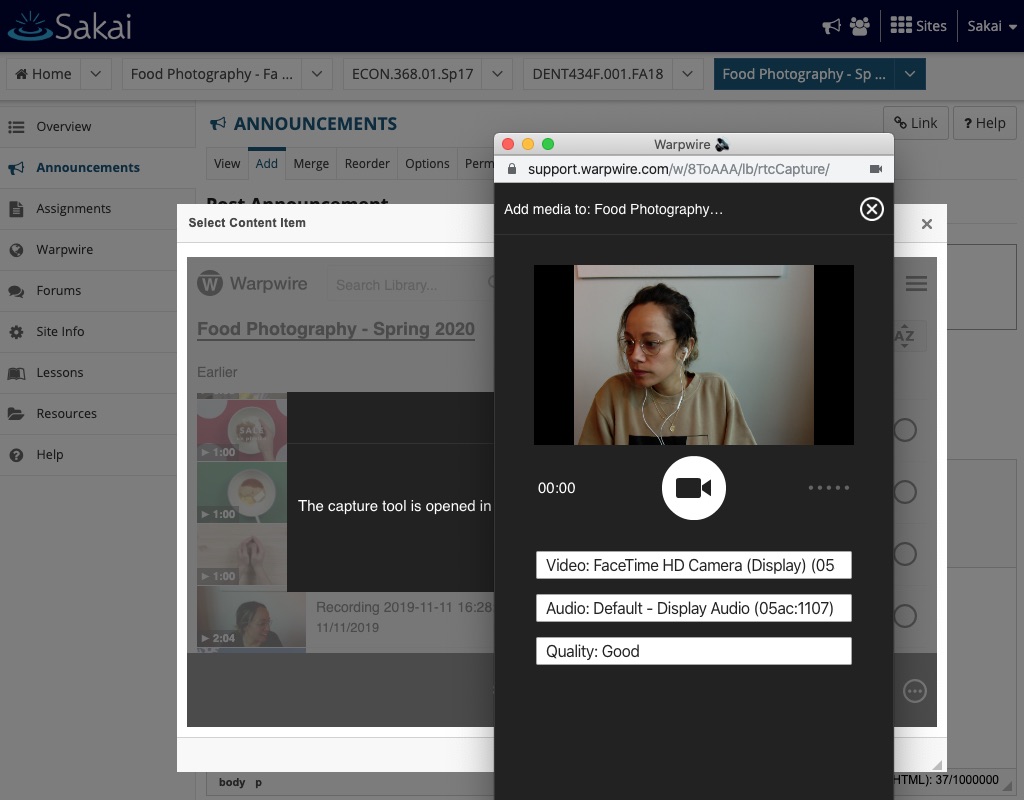Switch to the View announcements tab
Image resolution: width=1024 pixels, height=800 pixels.
[227, 163]
